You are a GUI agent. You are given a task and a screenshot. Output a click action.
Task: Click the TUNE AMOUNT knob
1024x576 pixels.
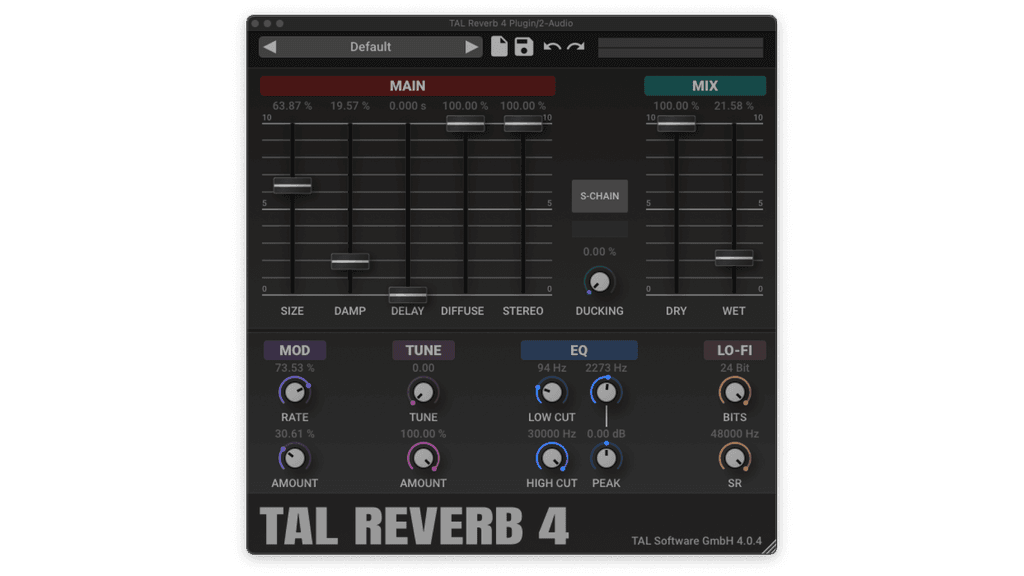pos(423,458)
